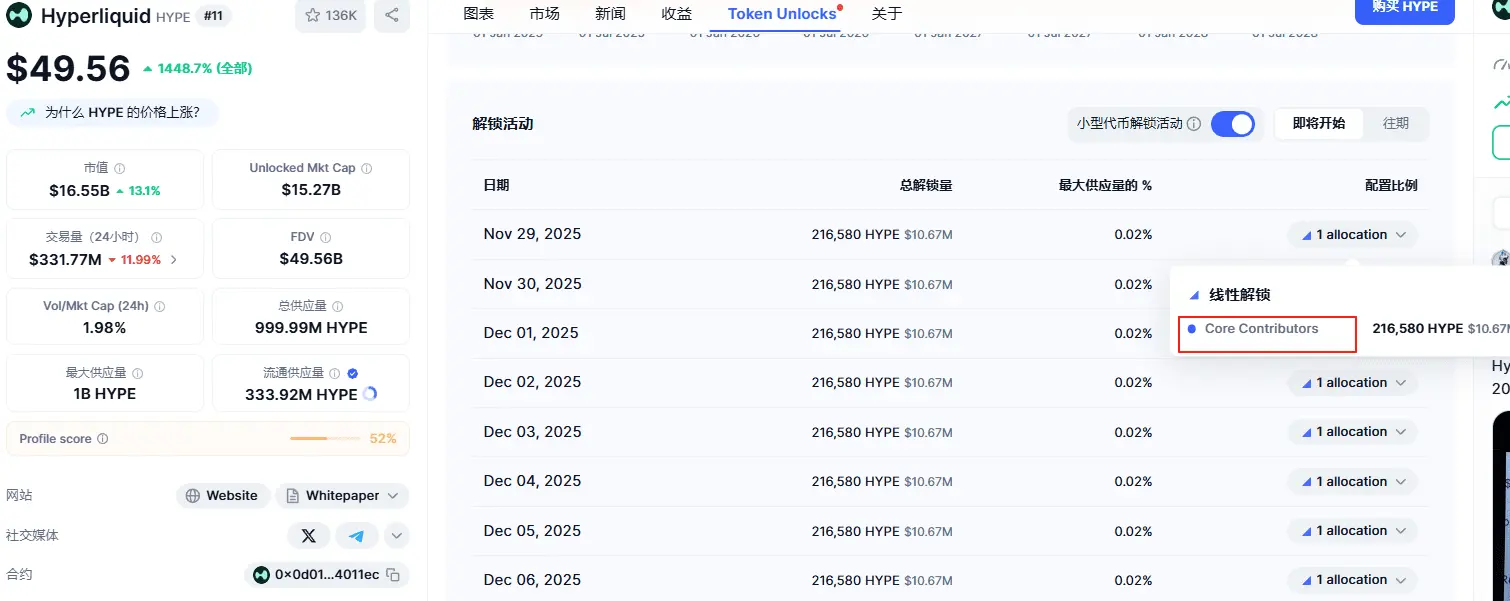Viewport: 1510px width, 601px height.
Task: Open the X social media link
Action: point(308,536)
